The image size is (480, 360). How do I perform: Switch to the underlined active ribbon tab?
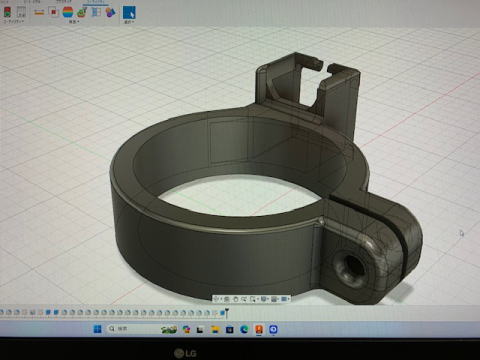pos(95,2)
